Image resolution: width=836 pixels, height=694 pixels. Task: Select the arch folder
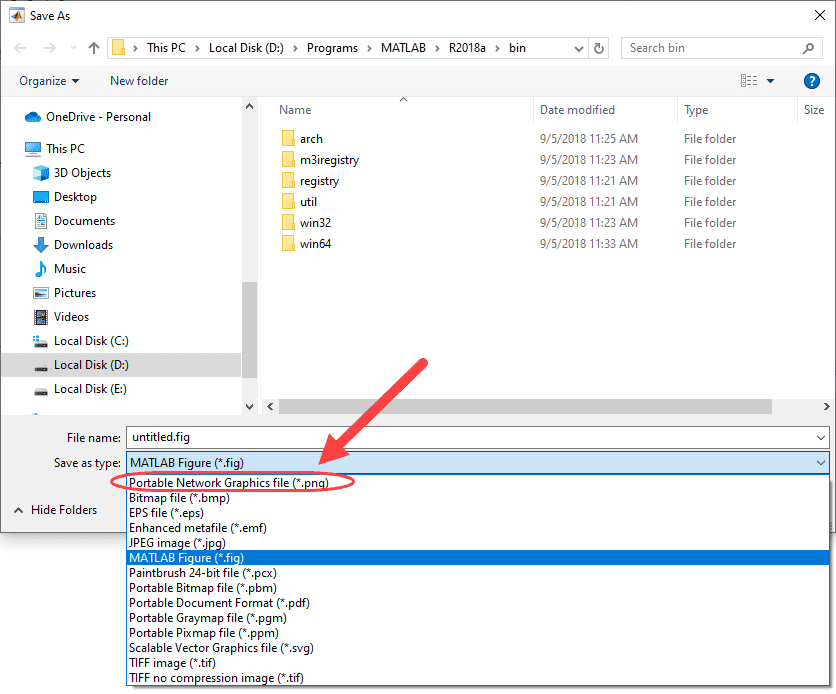point(302,139)
